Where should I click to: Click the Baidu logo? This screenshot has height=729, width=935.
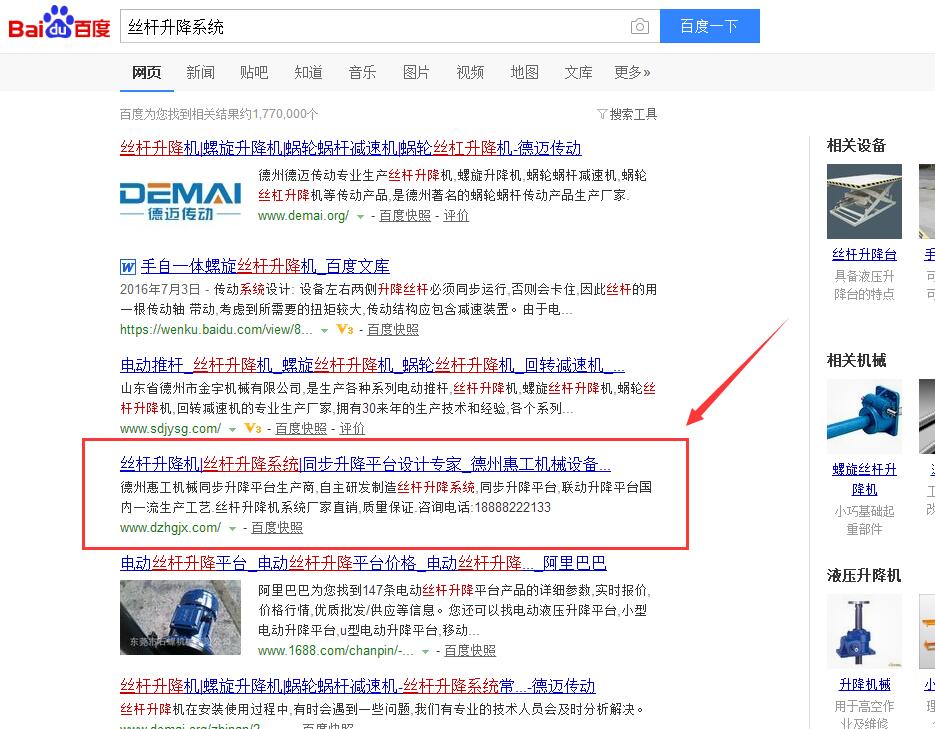[x=58, y=24]
